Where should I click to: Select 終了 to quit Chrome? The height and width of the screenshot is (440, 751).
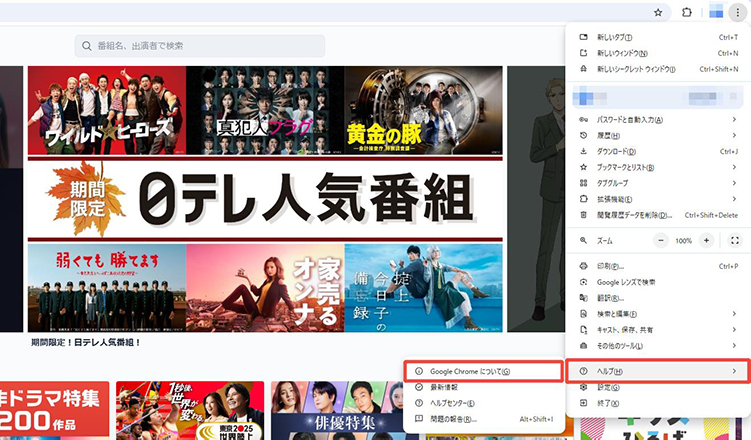[x=658, y=403]
